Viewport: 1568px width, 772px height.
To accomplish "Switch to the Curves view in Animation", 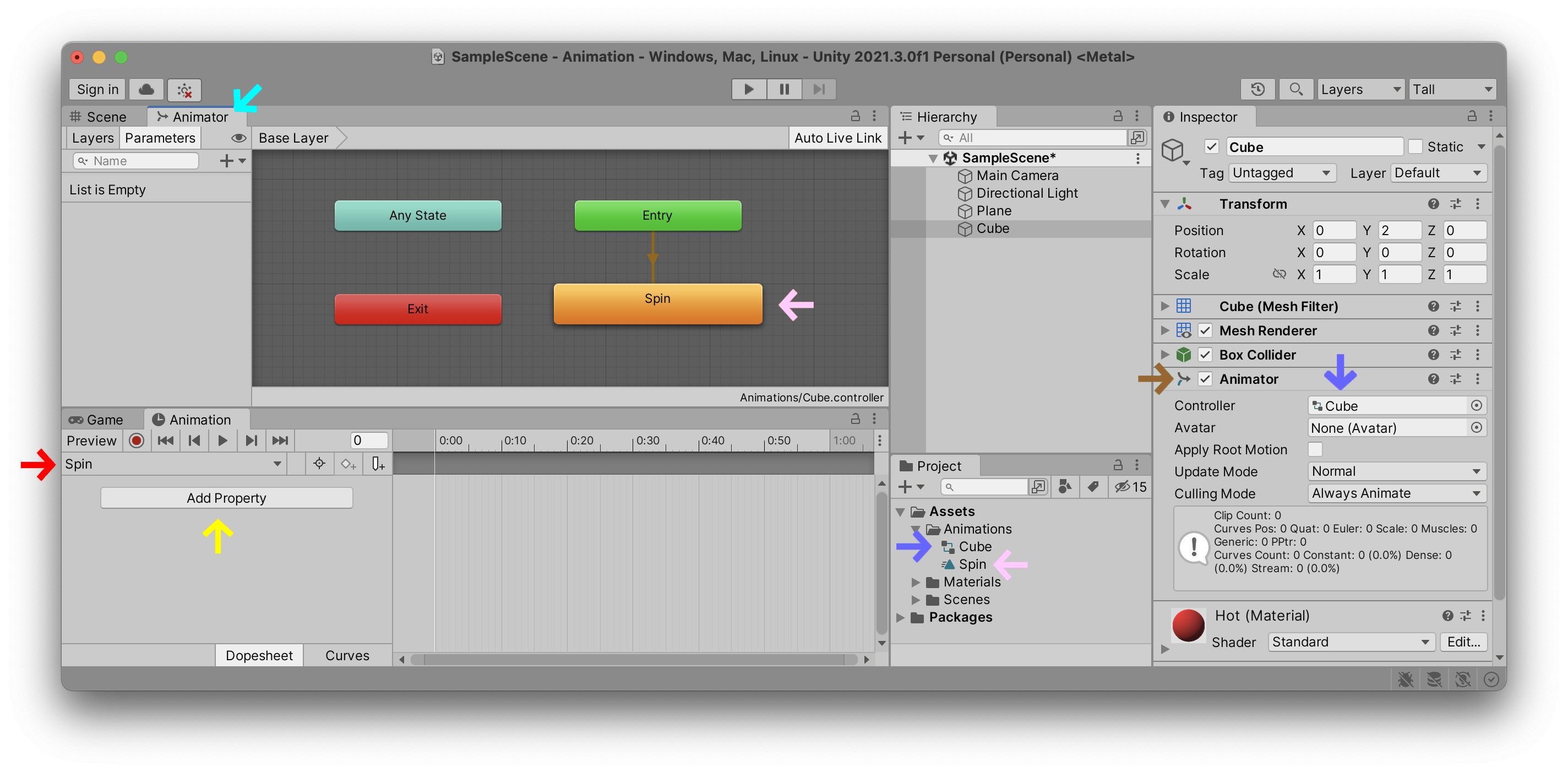I will [x=346, y=655].
